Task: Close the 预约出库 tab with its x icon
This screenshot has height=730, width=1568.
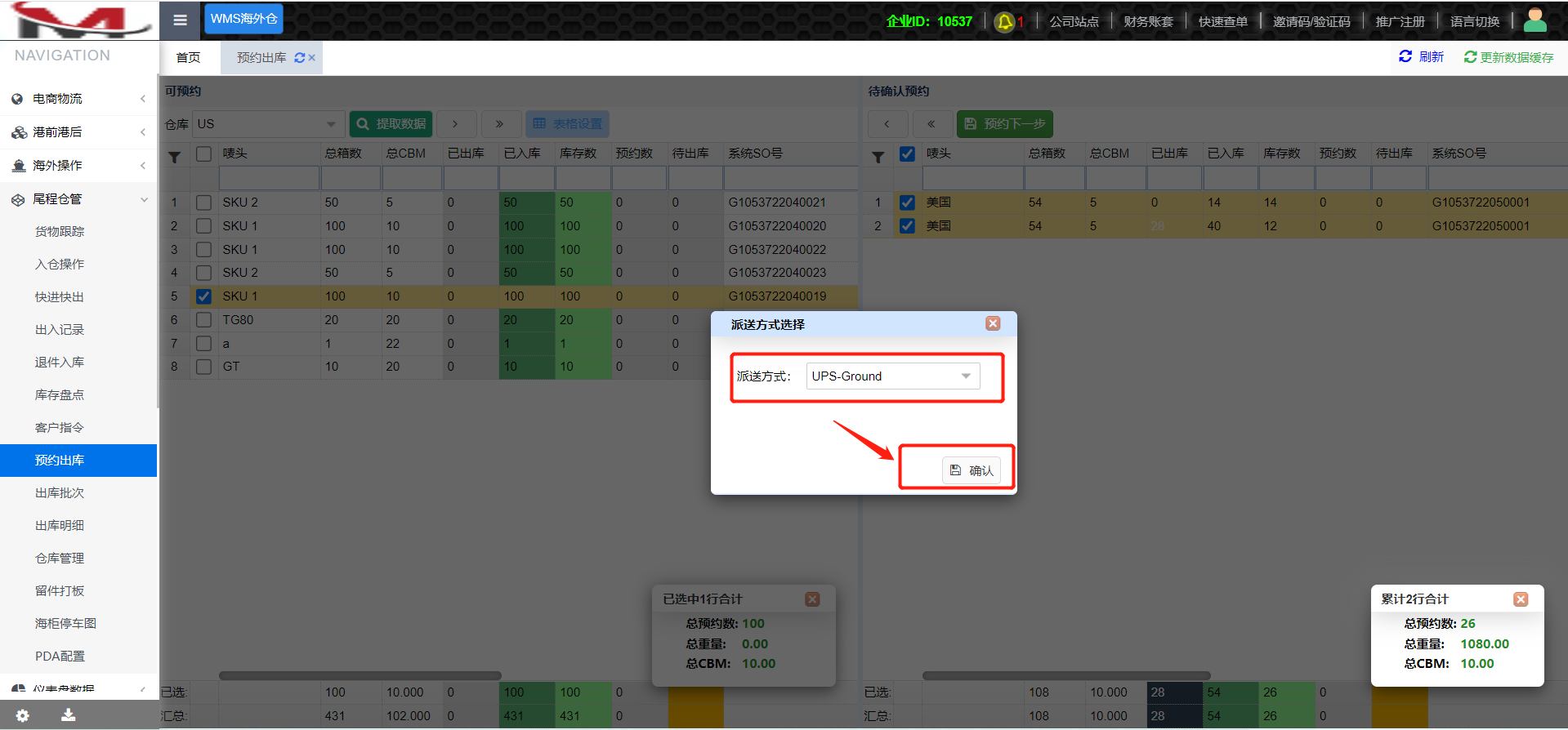Action: click(312, 58)
